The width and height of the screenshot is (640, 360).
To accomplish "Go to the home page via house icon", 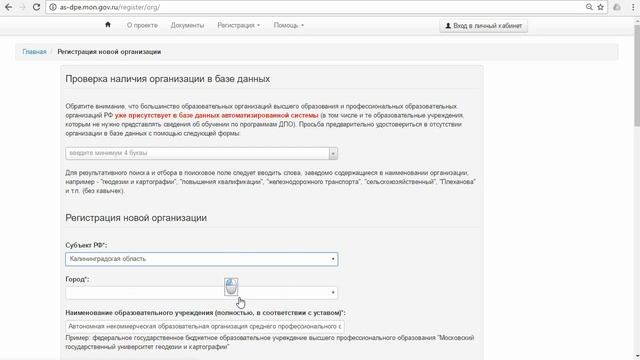I will pos(108,25).
